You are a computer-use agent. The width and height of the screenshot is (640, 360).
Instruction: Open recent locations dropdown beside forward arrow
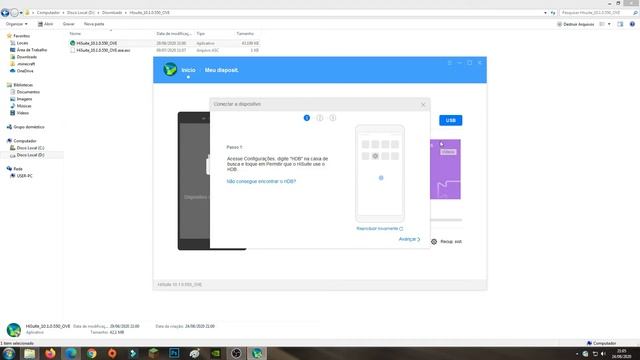coord(21,13)
